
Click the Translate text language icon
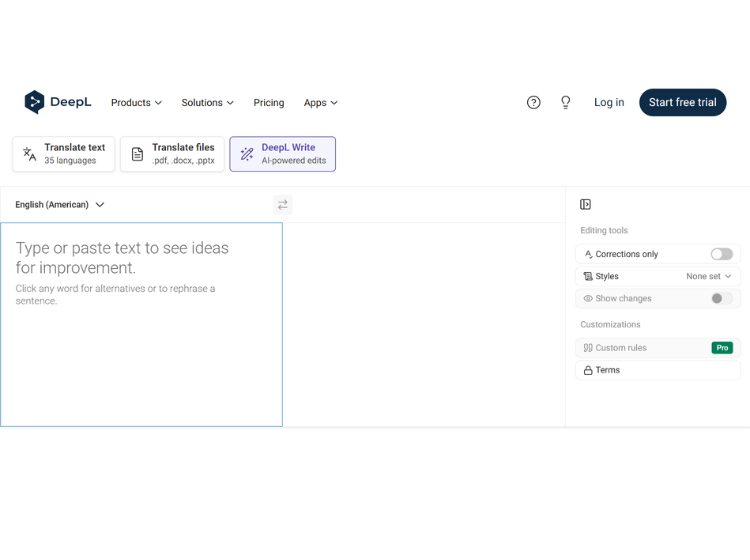(x=30, y=154)
